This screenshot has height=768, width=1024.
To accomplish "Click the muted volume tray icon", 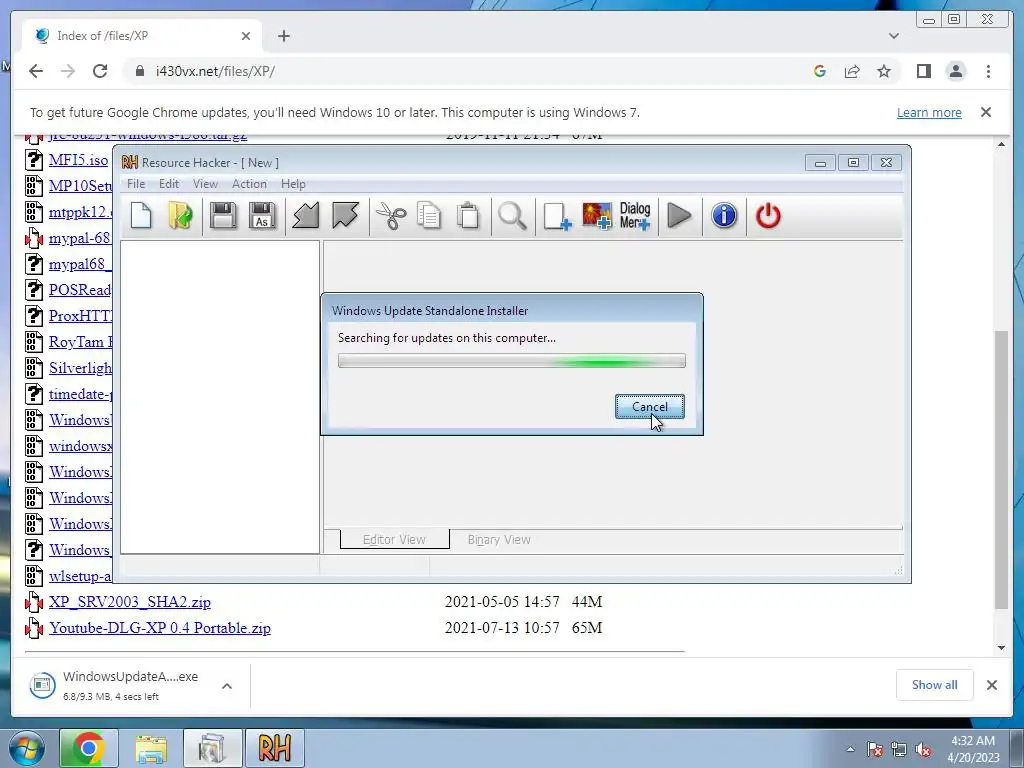I will pos(923,749).
